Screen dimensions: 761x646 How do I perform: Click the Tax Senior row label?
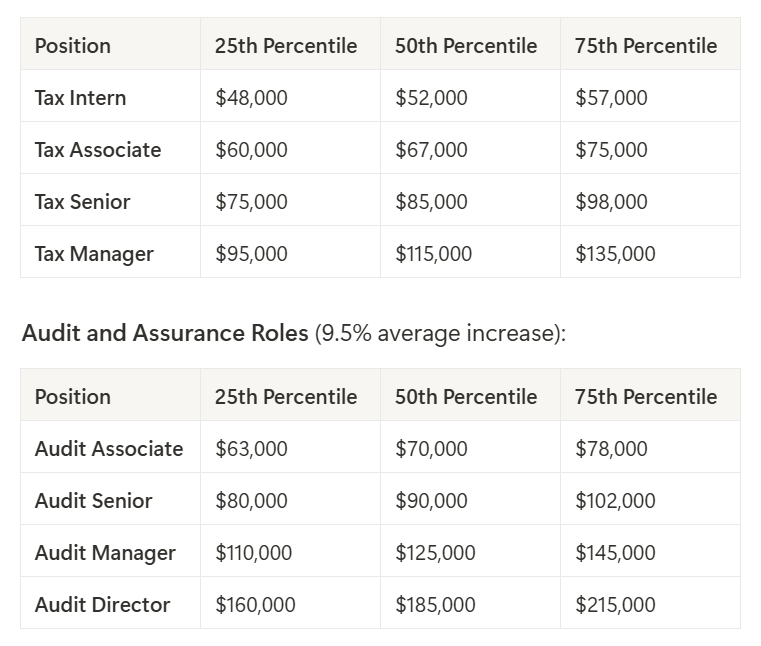[82, 202]
